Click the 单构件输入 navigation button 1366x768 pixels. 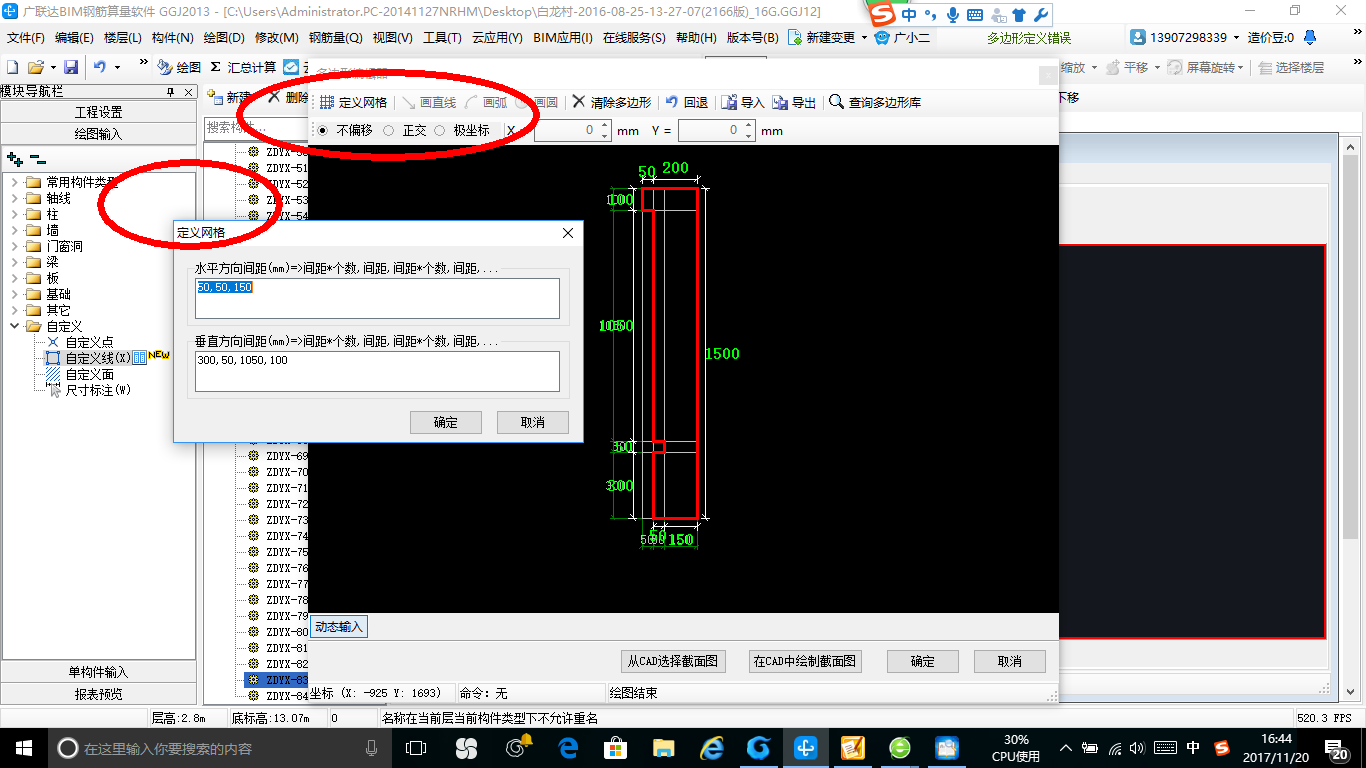click(99, 672)
